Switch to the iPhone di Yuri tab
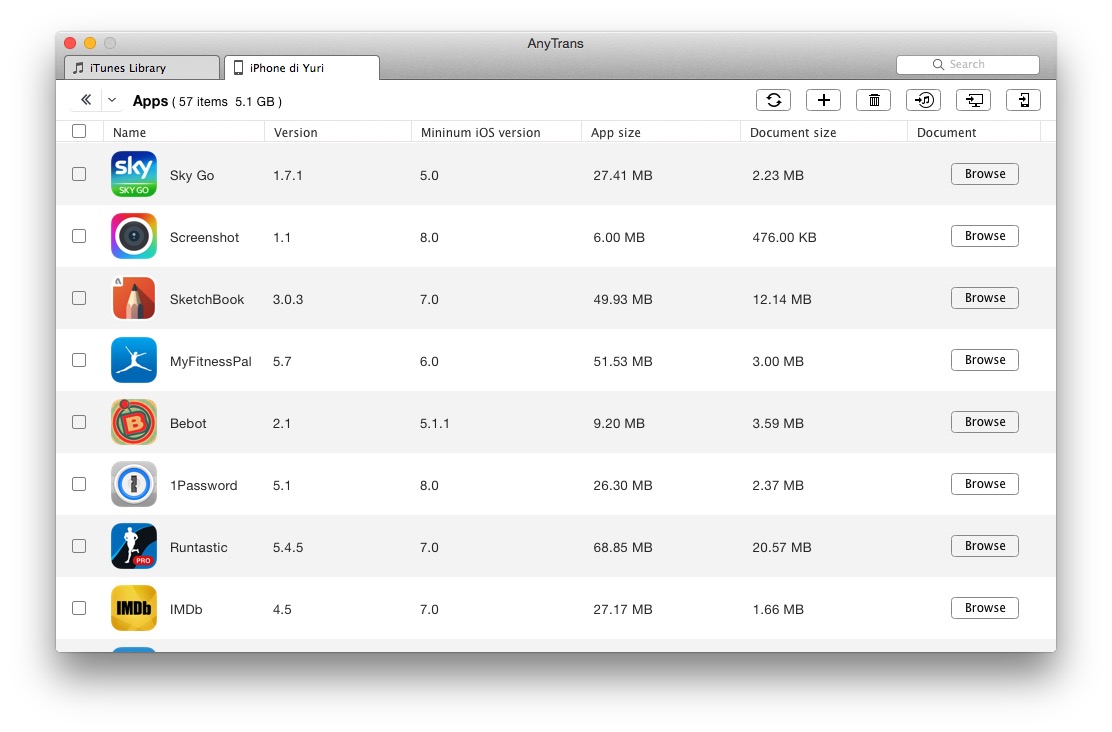The width and height of the screenshot is (1112, 732). coord(302,68)
